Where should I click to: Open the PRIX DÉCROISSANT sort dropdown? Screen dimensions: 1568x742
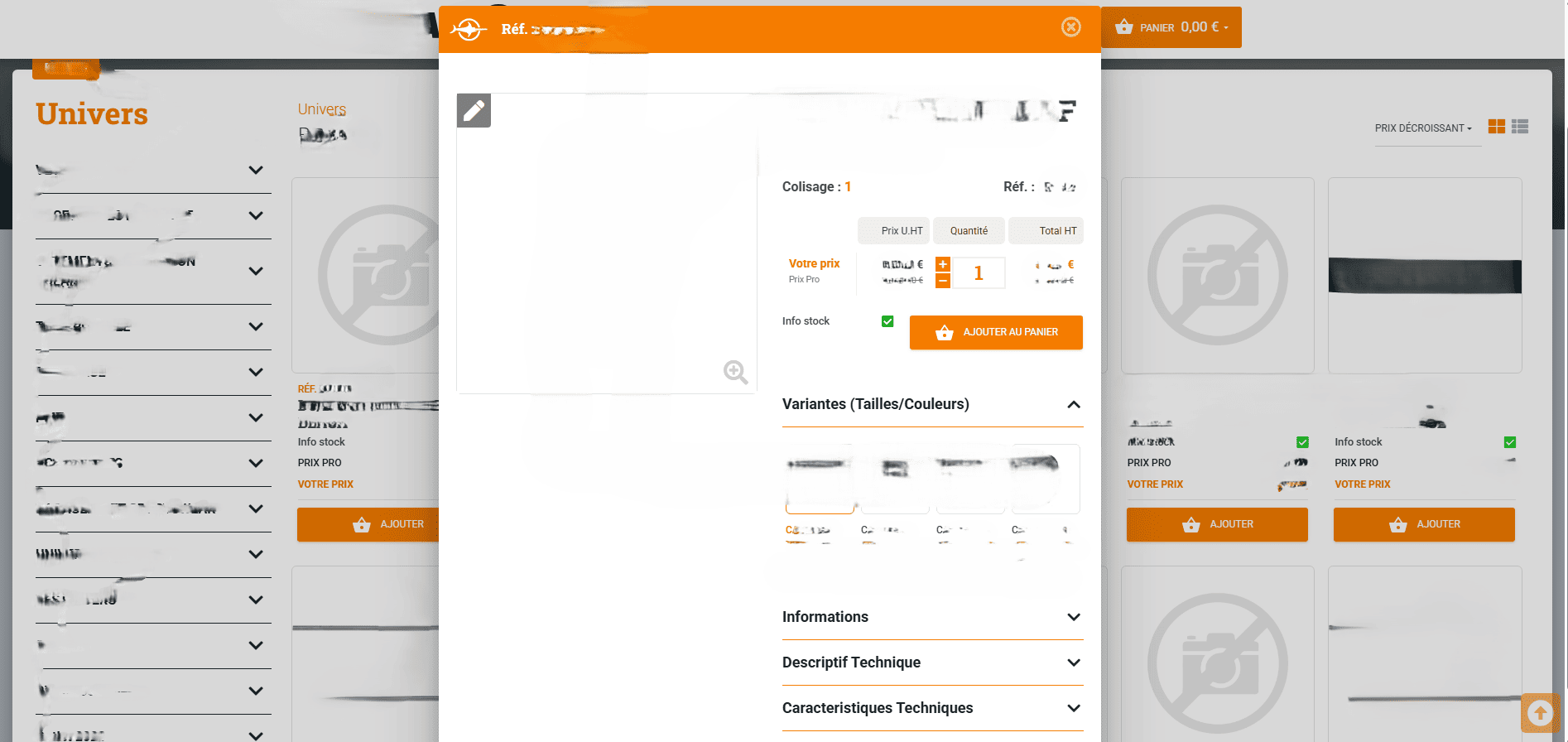[1423, 128]
